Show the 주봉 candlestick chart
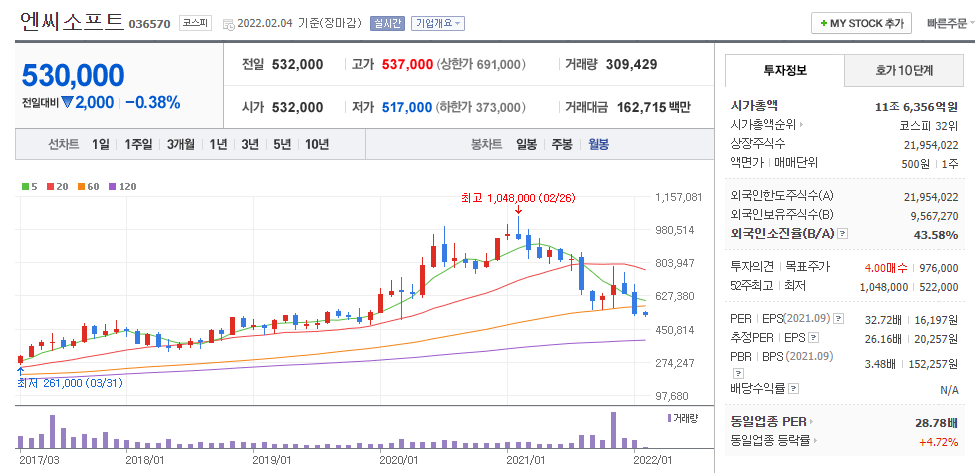Viewport: 976px width, 473px height. [x=562, y=144]
